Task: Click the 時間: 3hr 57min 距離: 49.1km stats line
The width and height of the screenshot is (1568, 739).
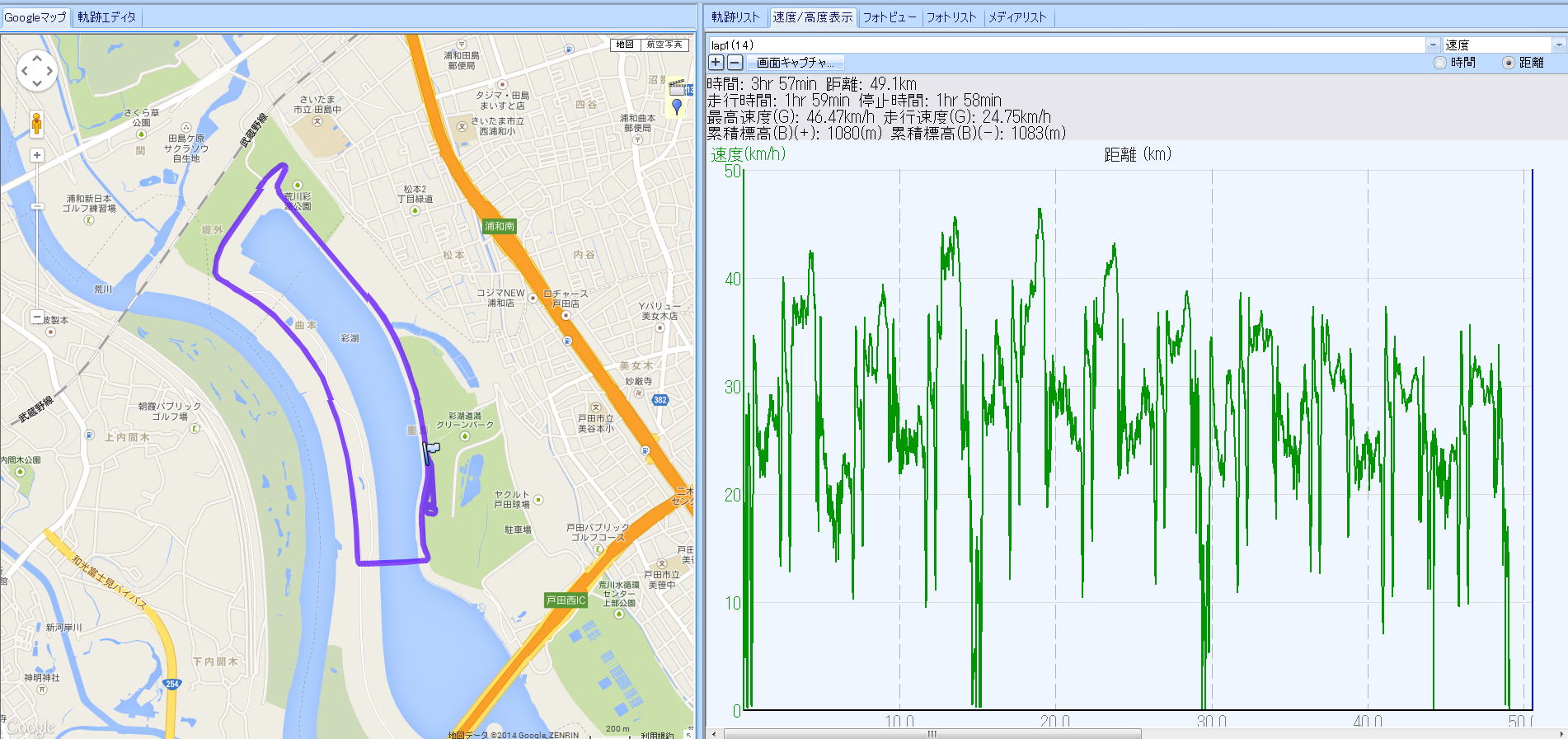Action: [812, 84]
